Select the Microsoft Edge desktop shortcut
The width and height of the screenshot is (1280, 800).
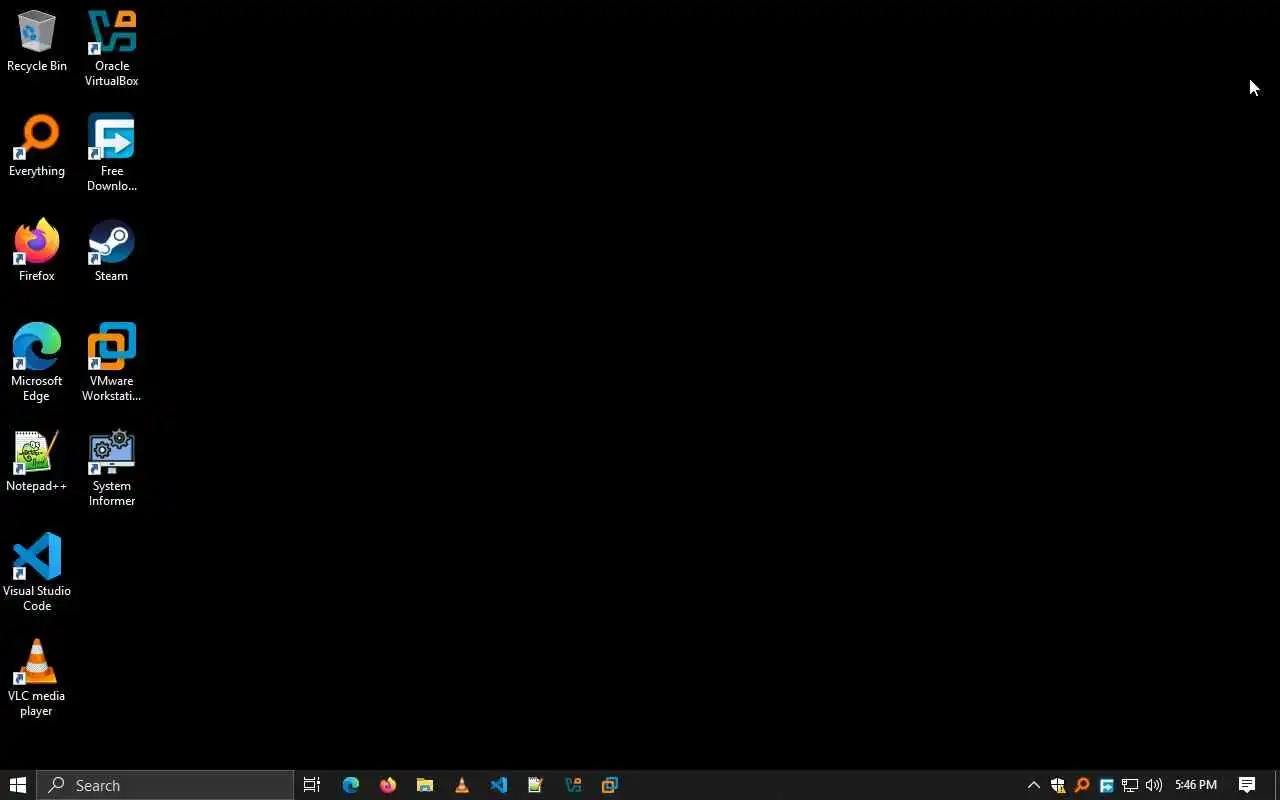[37, 363]
